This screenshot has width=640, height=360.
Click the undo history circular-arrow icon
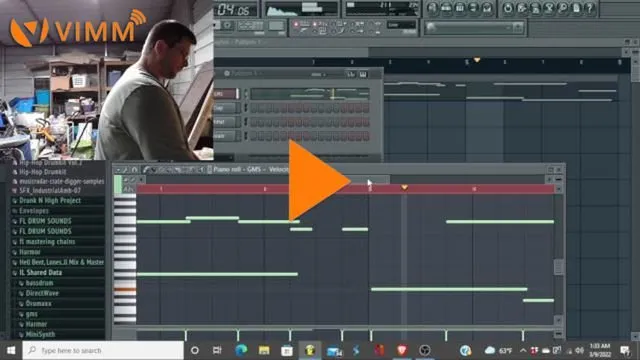click(x=508, y=8)
